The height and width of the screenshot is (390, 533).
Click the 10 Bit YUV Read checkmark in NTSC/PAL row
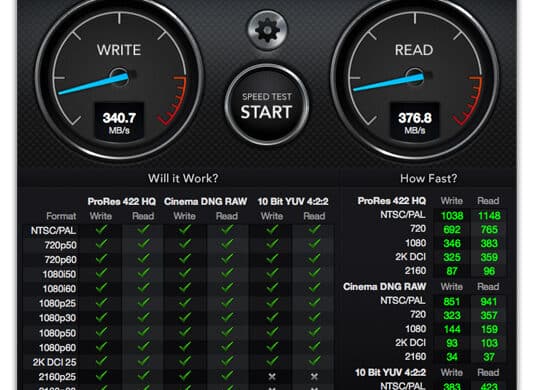[314, 230]
